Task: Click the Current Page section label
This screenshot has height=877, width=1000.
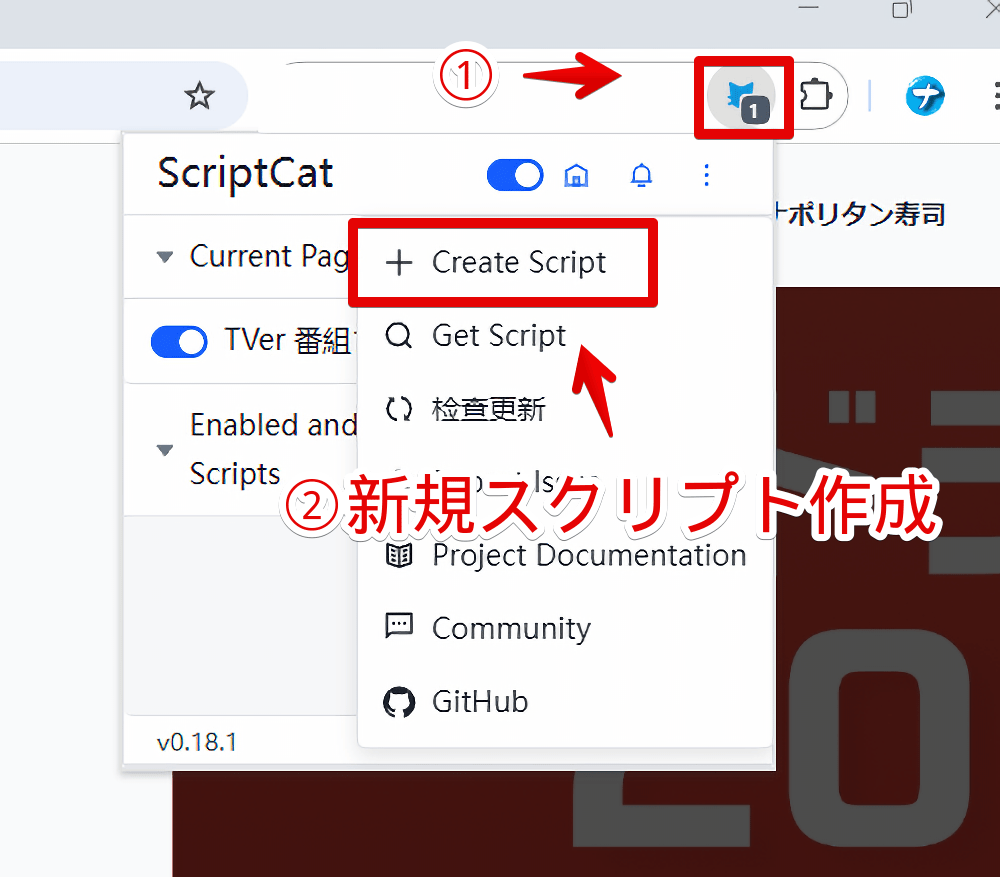Action: (x=269, y=257)
